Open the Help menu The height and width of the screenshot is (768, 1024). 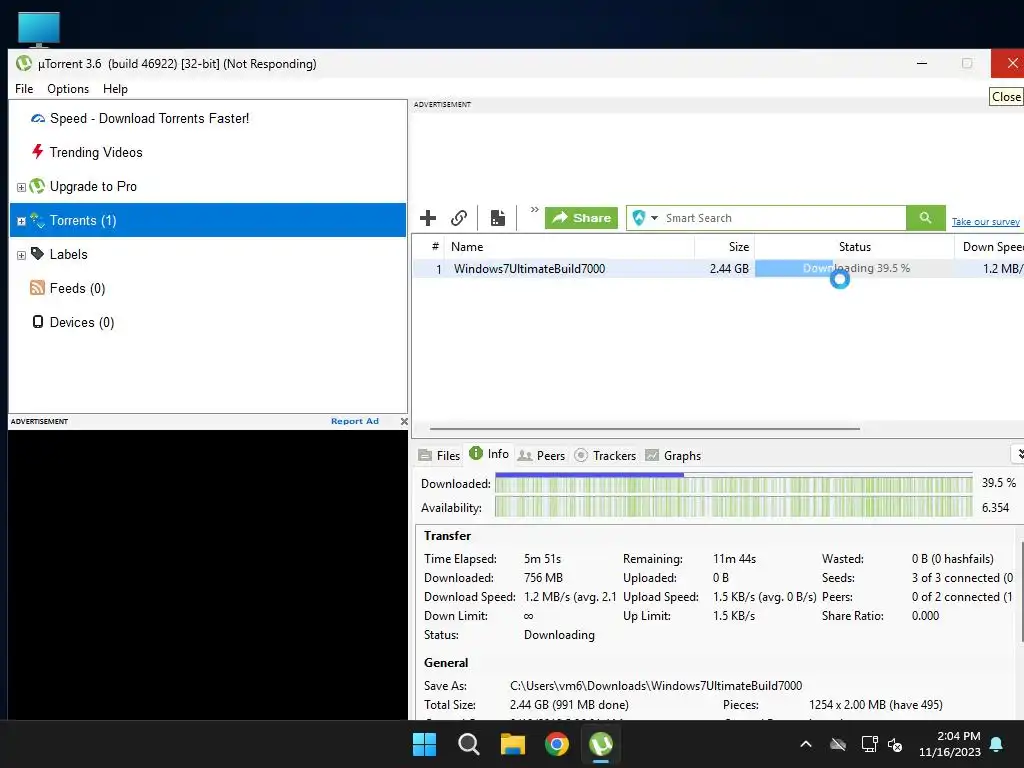click(x=115, y=89)
